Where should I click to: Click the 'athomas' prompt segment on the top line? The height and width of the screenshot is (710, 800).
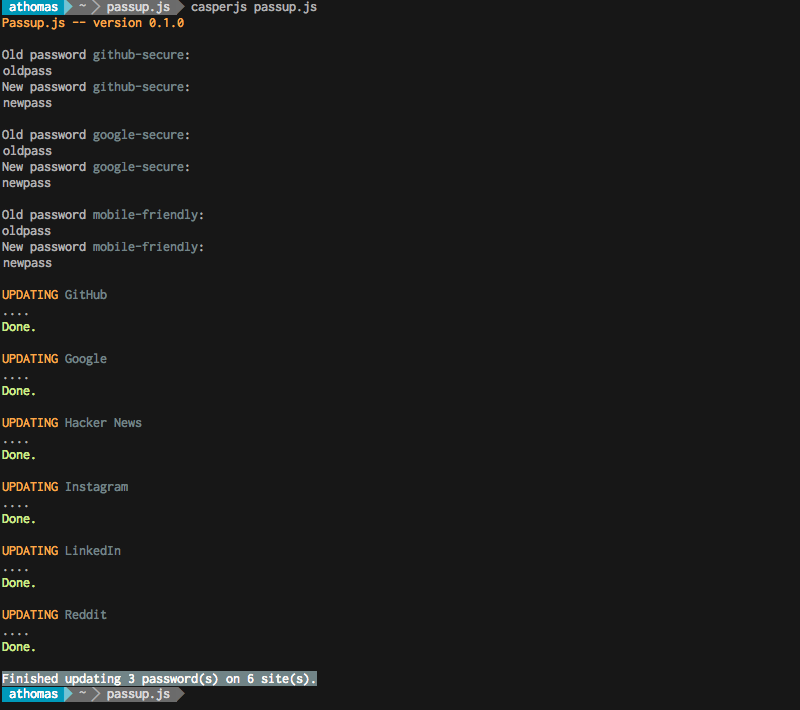pyautogui.click(x=33, y=7)
